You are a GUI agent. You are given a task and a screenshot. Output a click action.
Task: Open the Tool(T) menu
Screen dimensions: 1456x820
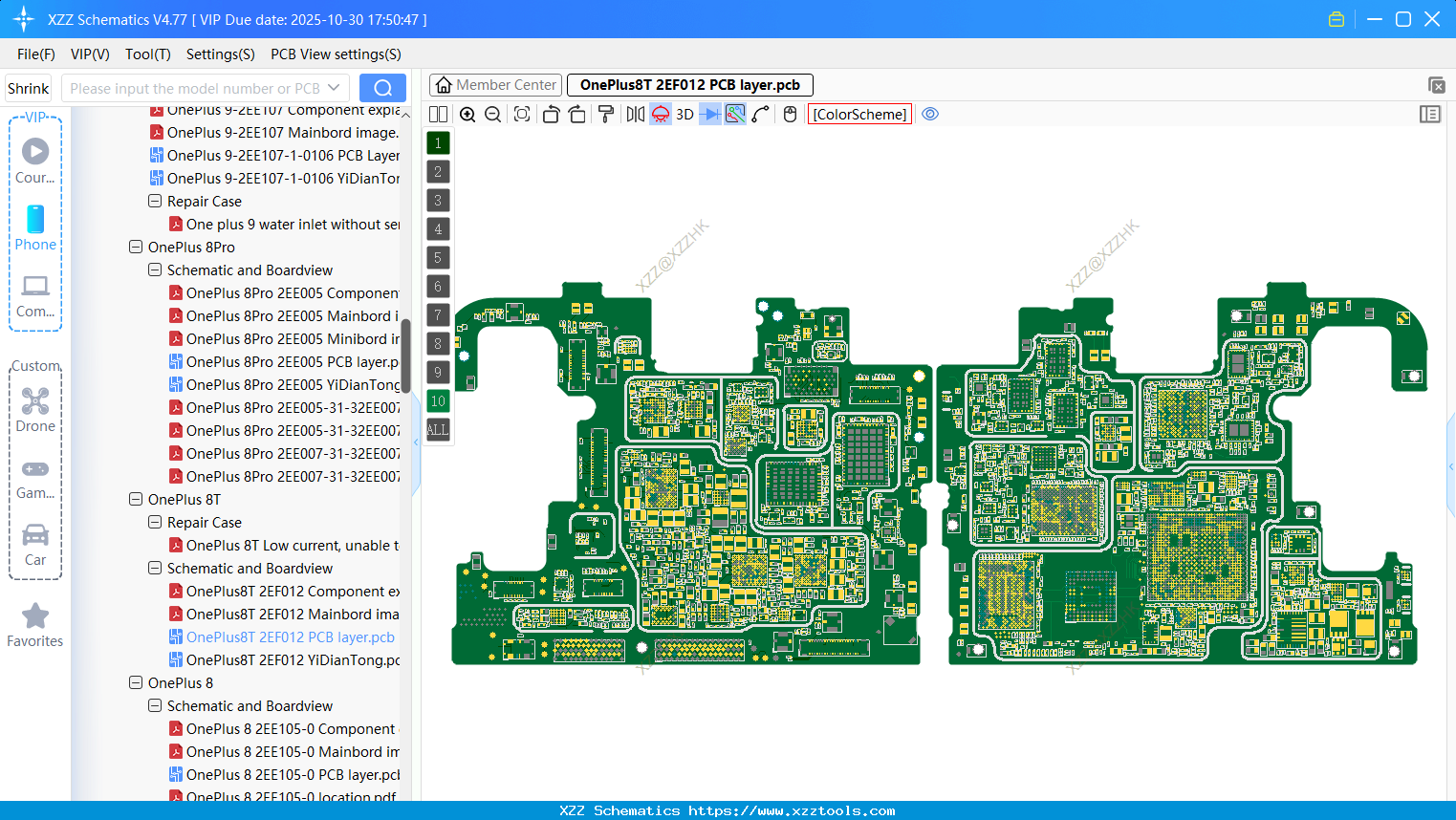(x=147, y=54)
